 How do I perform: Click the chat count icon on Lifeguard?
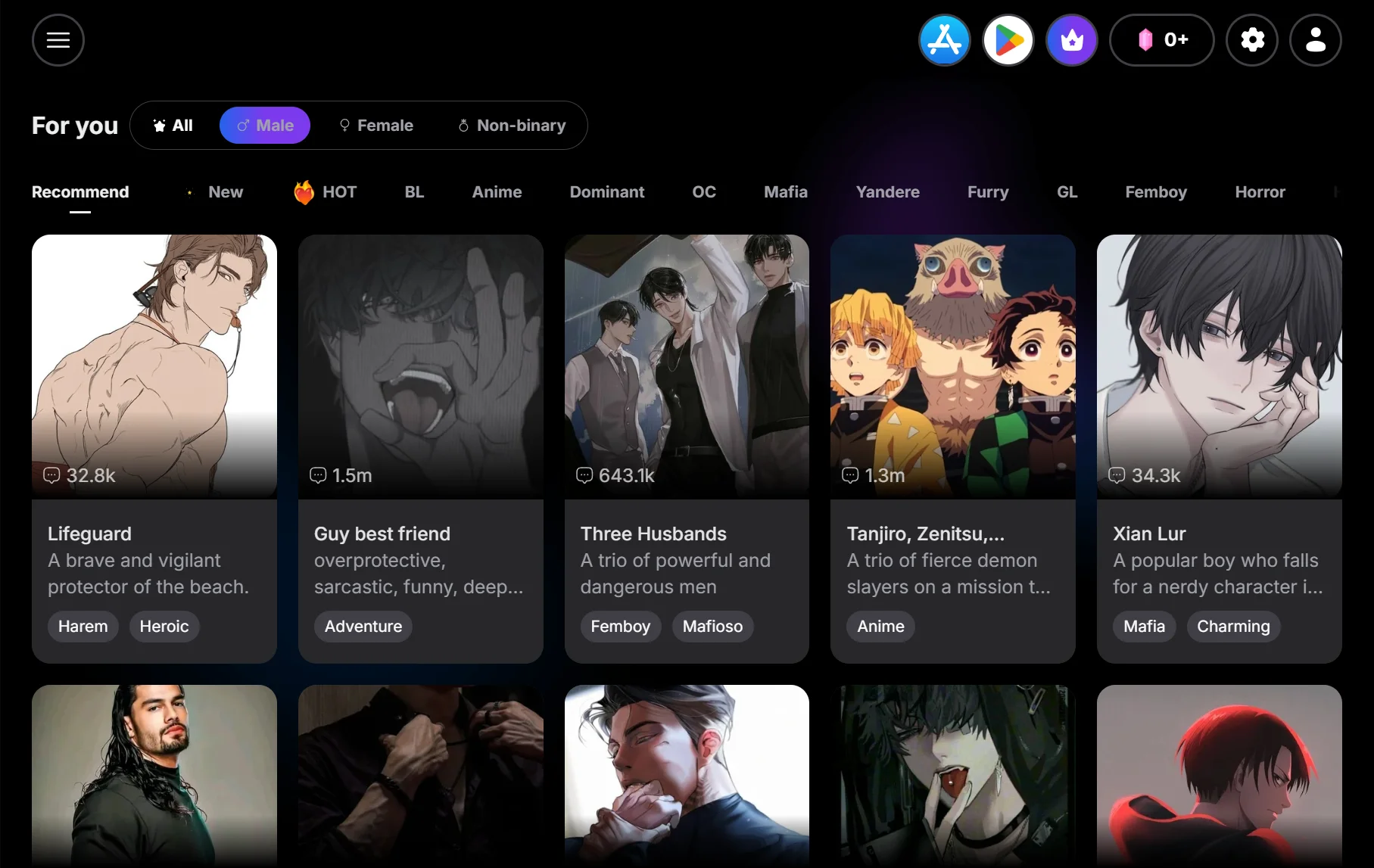(x=51, y=475)
